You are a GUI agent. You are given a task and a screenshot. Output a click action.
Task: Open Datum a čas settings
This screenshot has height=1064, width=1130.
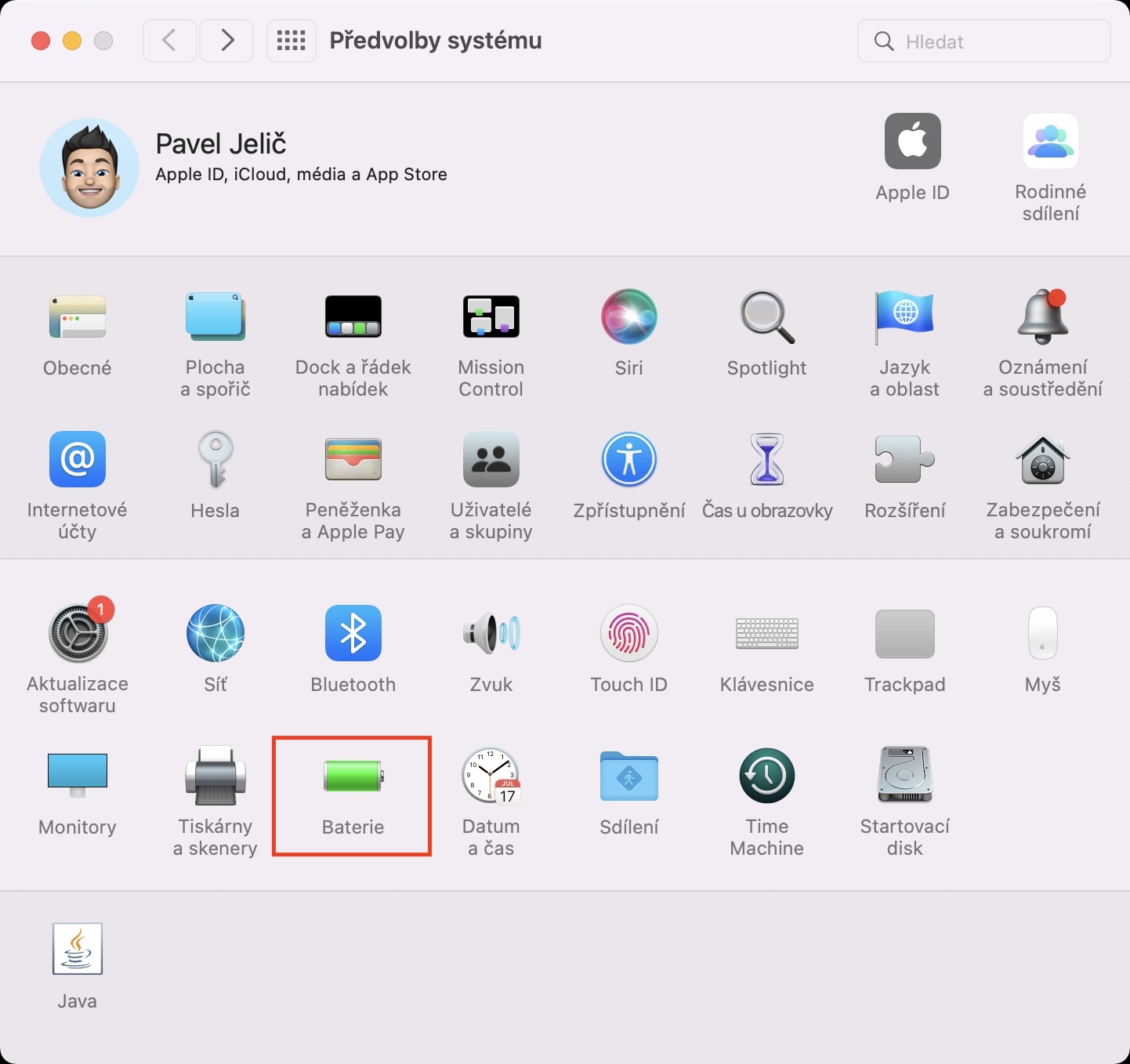[491, 776]
